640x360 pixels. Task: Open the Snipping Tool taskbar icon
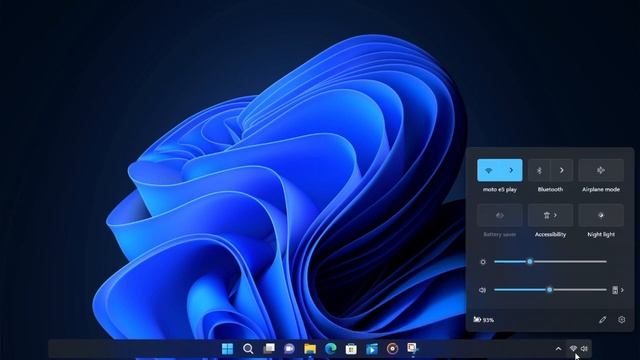412,348
